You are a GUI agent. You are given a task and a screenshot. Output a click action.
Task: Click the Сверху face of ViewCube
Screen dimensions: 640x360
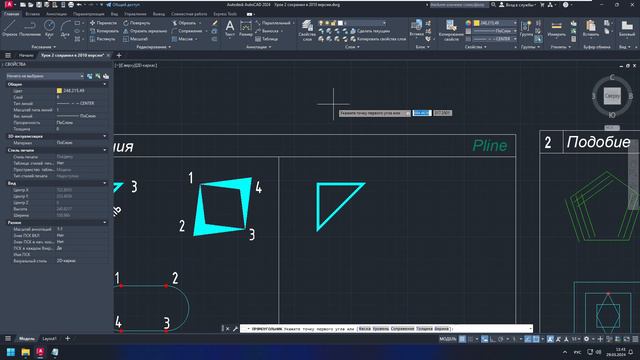tap(612, 96)
